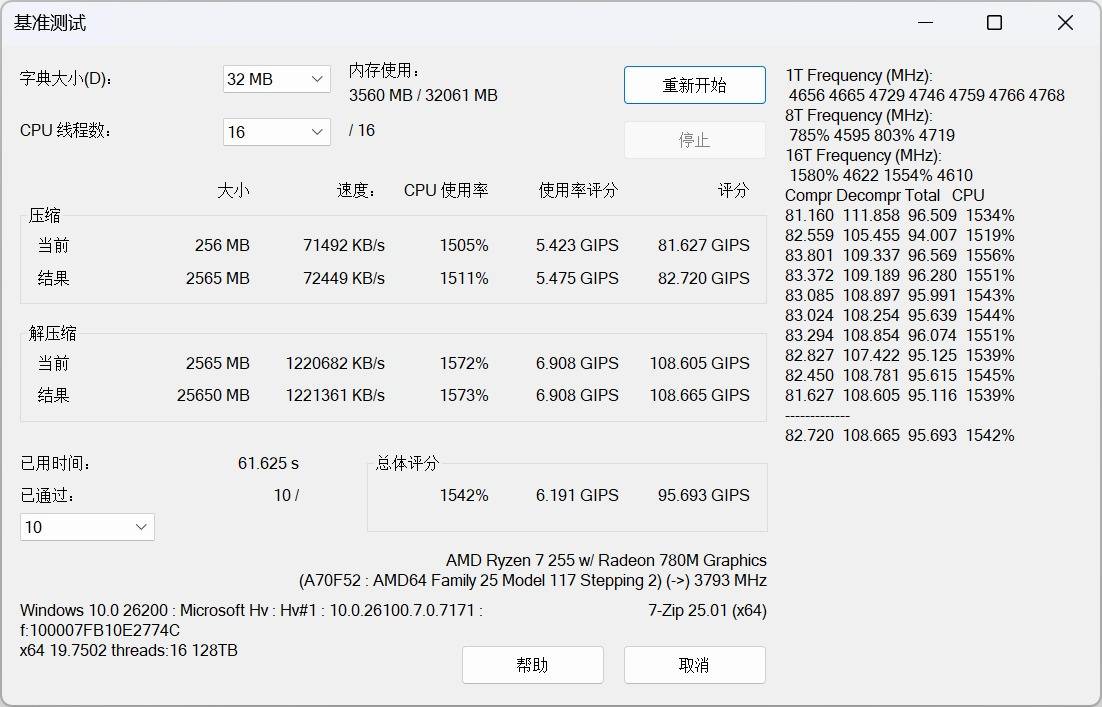Click the log row starting with 81.160

point(900,216)
